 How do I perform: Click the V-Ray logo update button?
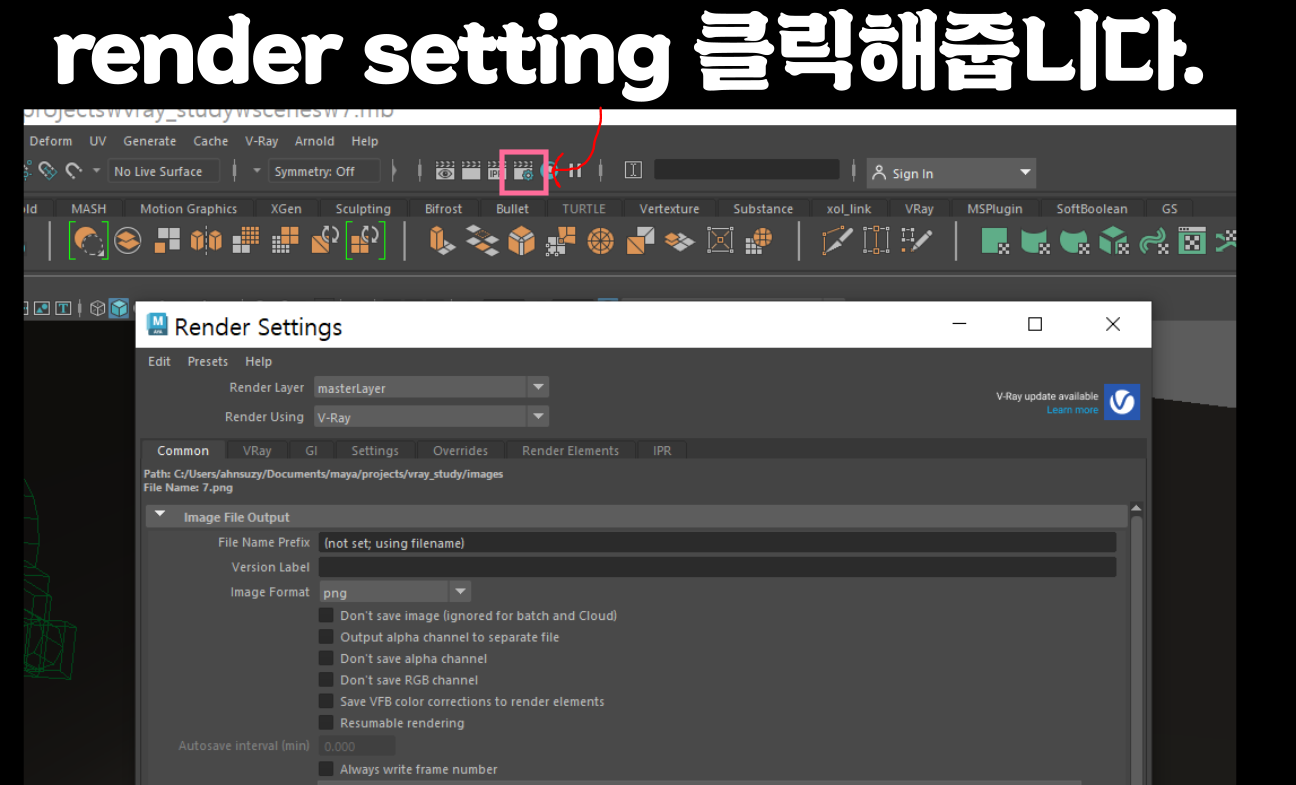point(1121,401)
